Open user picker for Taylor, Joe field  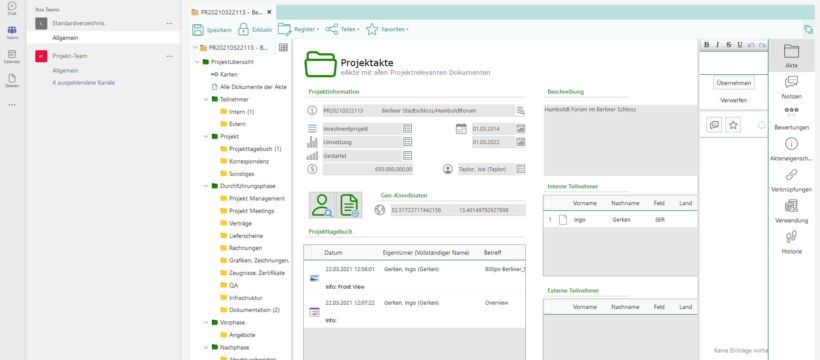coord(520,169)
